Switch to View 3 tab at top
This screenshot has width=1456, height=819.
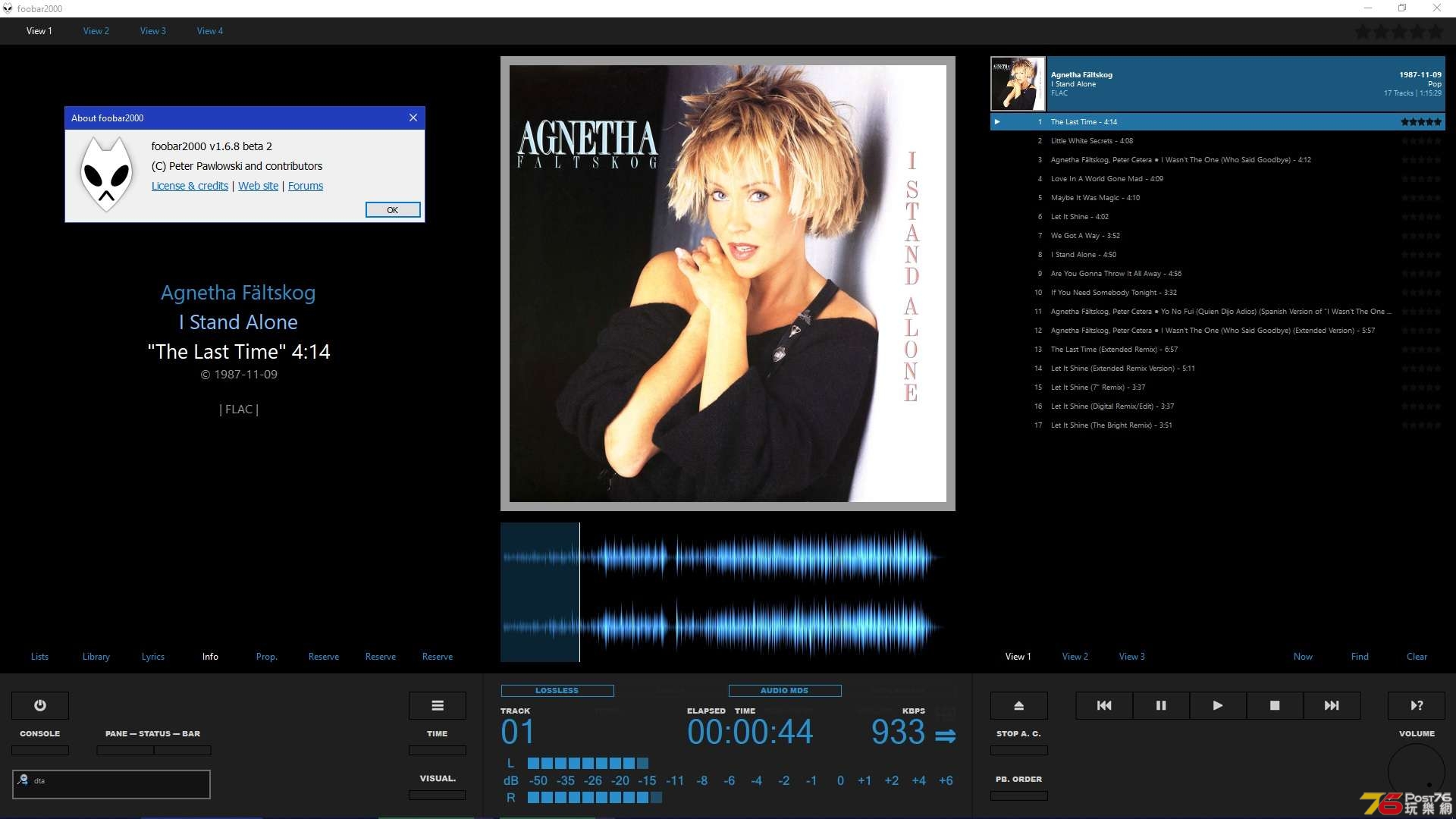(x=153, y=31)
